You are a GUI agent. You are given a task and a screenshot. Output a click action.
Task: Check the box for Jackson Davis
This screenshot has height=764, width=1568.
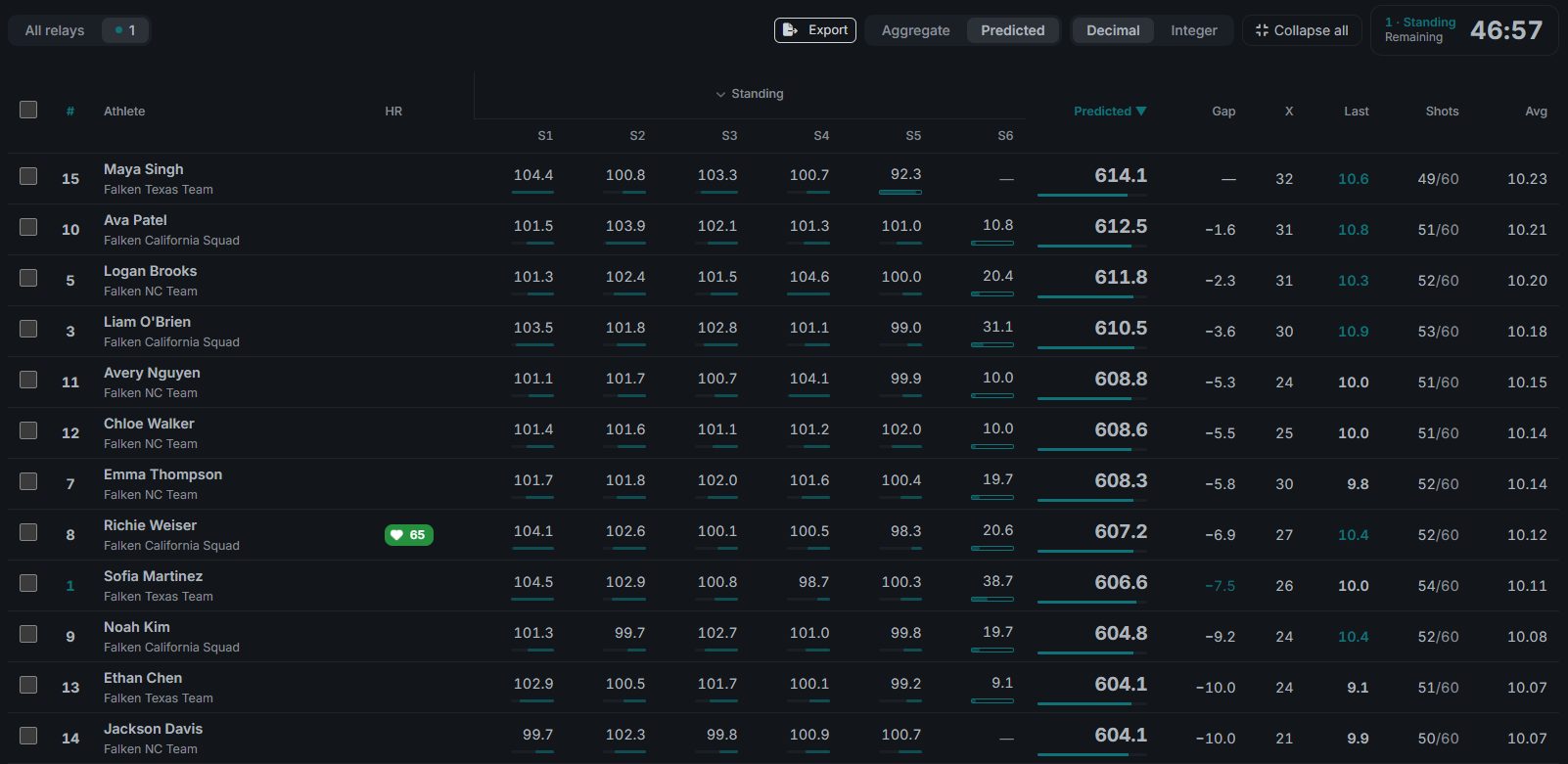tap(28, 736)
